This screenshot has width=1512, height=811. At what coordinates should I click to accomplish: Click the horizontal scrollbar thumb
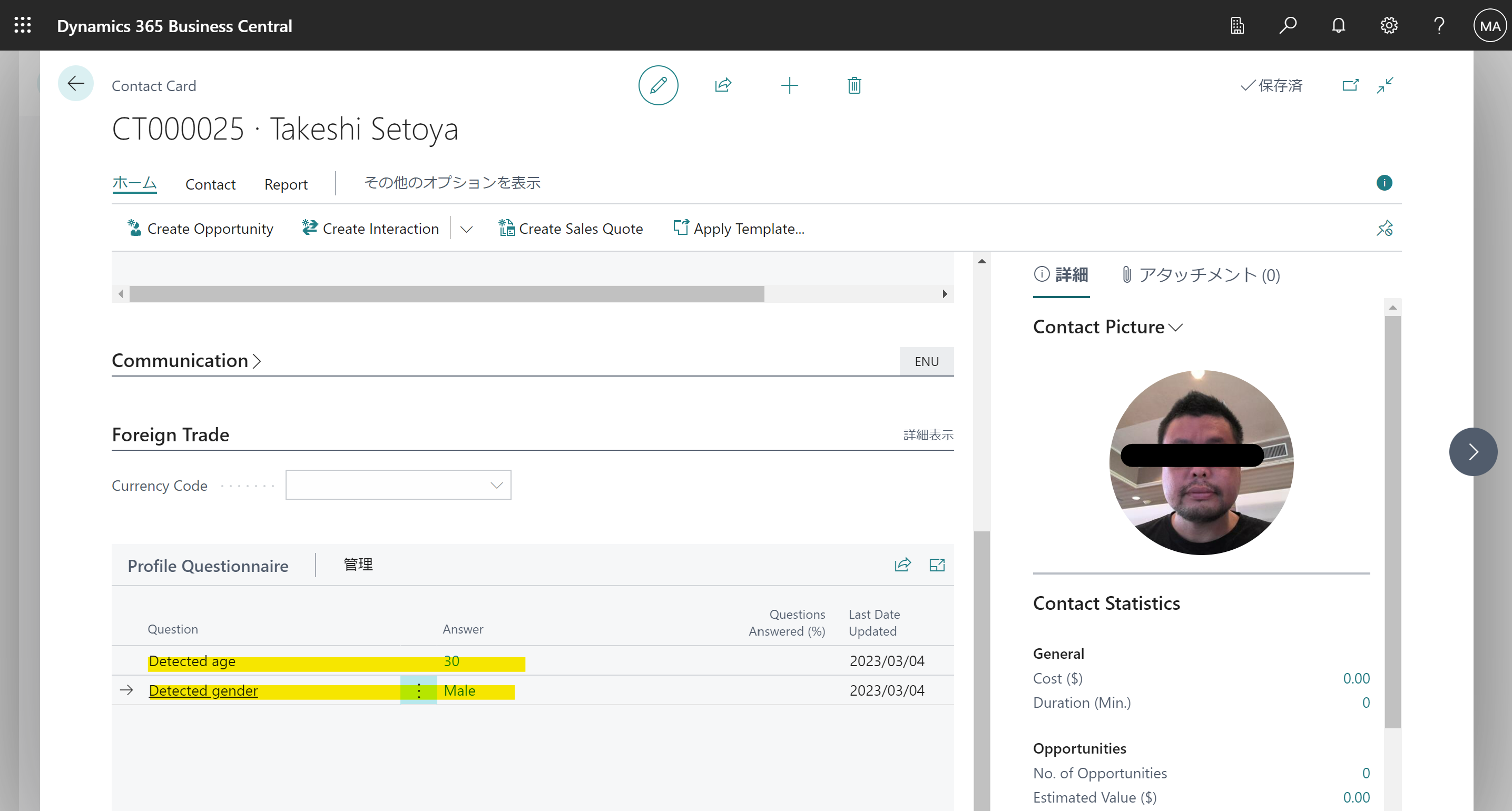click(447, 294)
